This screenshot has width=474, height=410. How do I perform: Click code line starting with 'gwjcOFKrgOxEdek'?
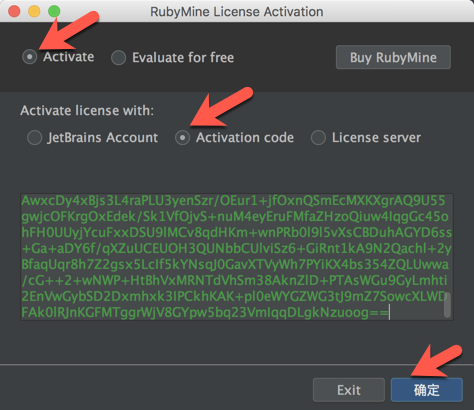(235, 217)
